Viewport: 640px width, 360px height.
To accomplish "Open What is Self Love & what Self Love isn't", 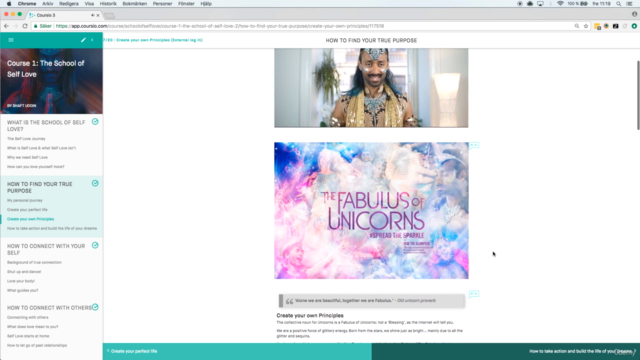I will tap(41, 148).
